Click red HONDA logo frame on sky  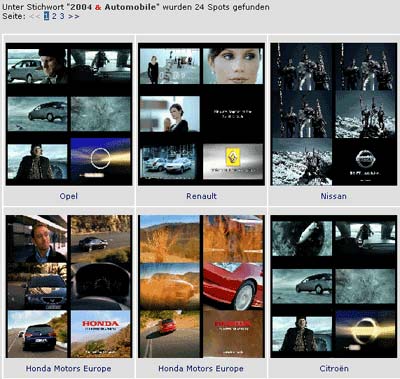(101, 334)
